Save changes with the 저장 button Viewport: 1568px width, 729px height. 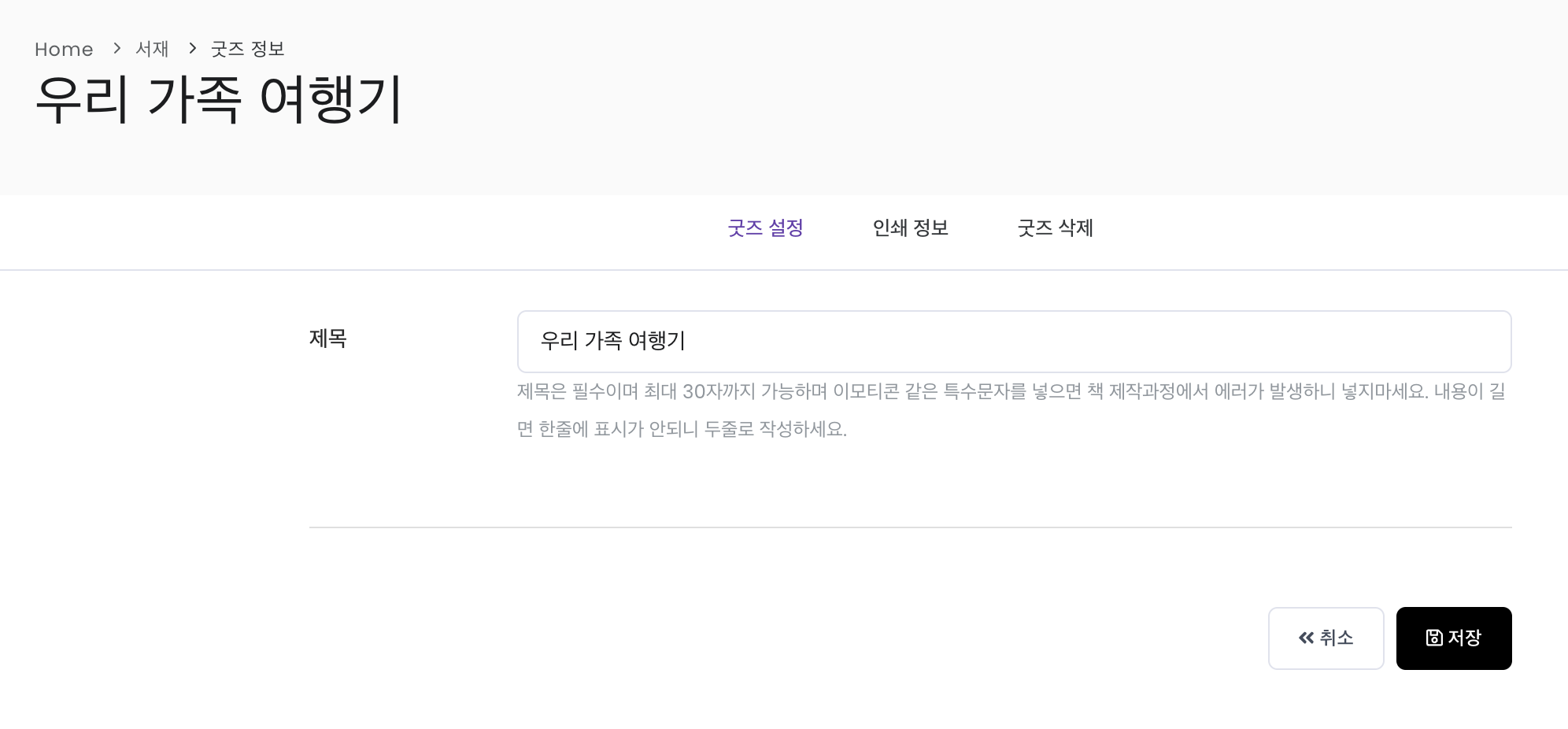click(x=1454, y=638)
